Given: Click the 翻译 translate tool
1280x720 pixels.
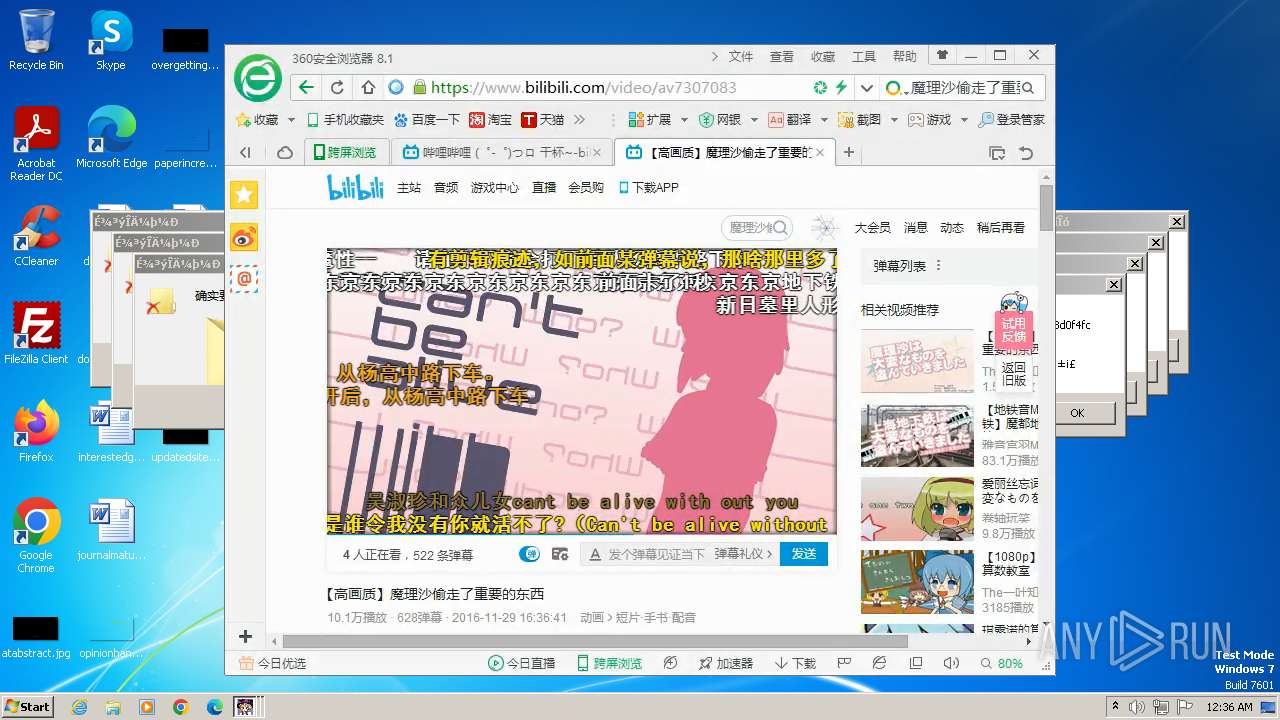Looking at the screenshot, I should pos(790,119).
